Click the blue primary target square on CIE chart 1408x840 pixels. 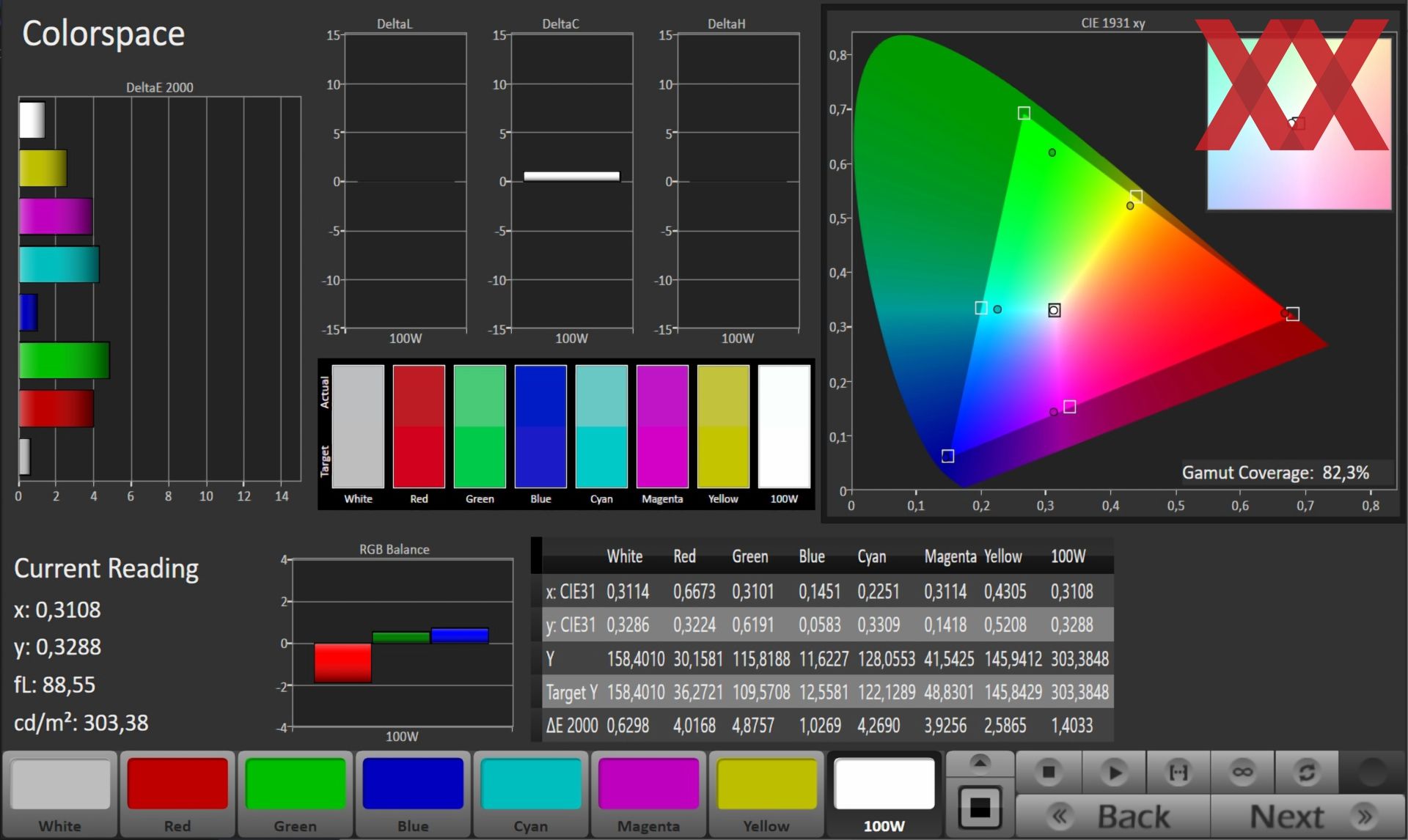pos(947,456)
